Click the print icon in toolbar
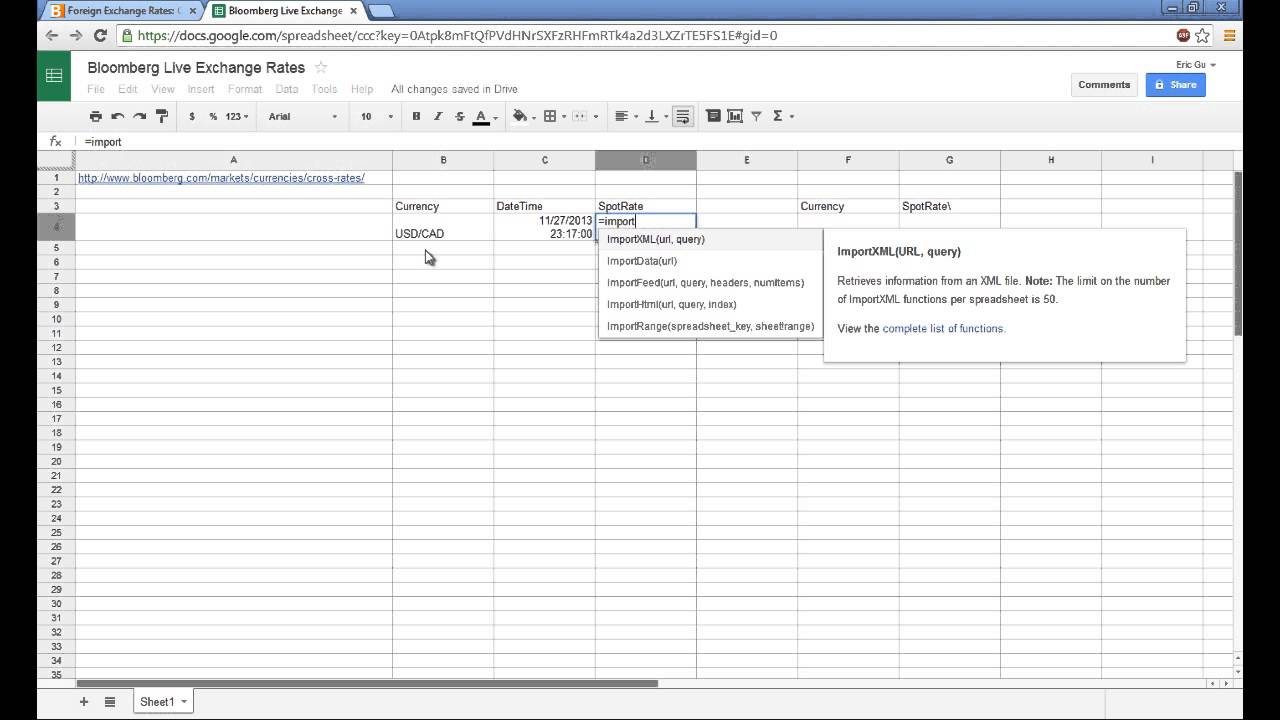This screenshot has height=720, width=1280. 96,116
